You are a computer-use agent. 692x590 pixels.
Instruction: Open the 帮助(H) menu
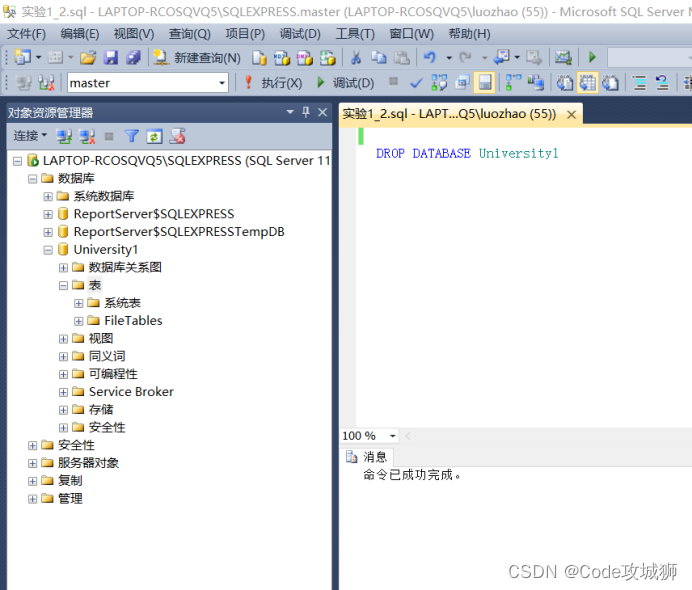click(x=470, y=34)
